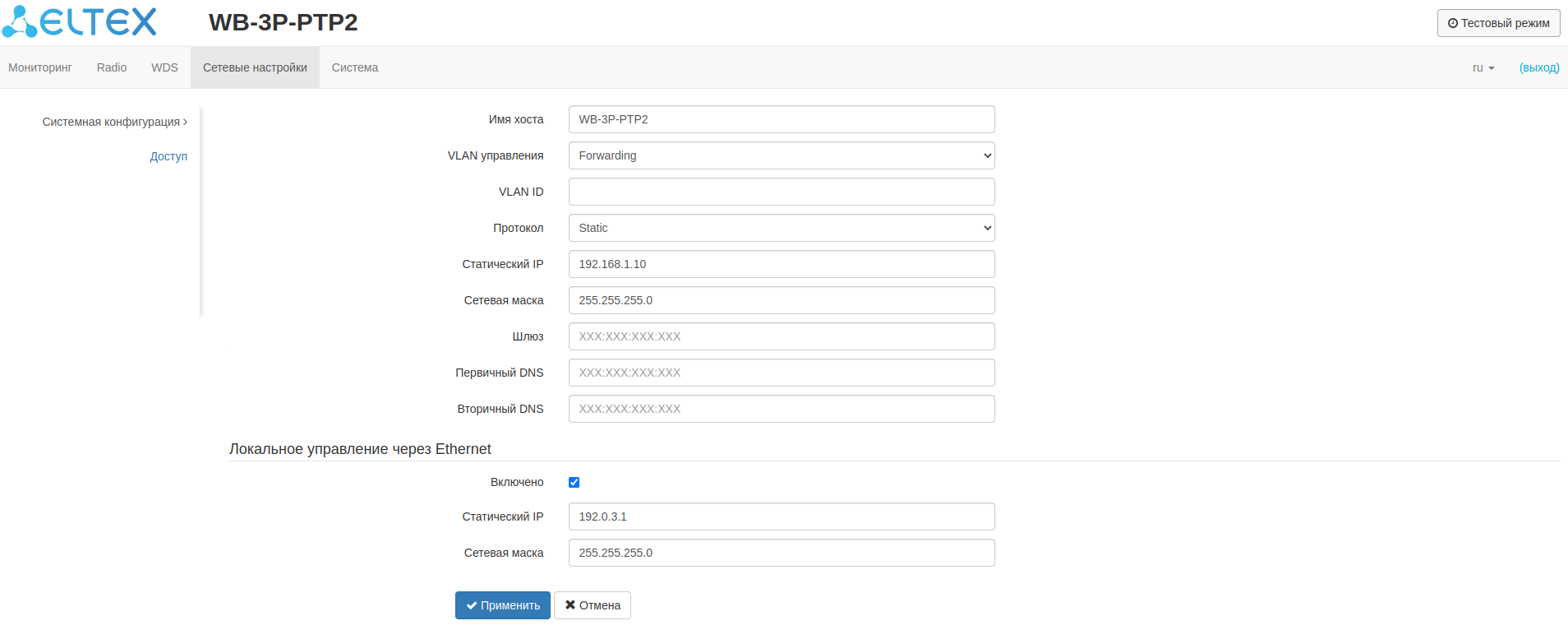Toggle local Ethernet management checkbox

point(574,483)
